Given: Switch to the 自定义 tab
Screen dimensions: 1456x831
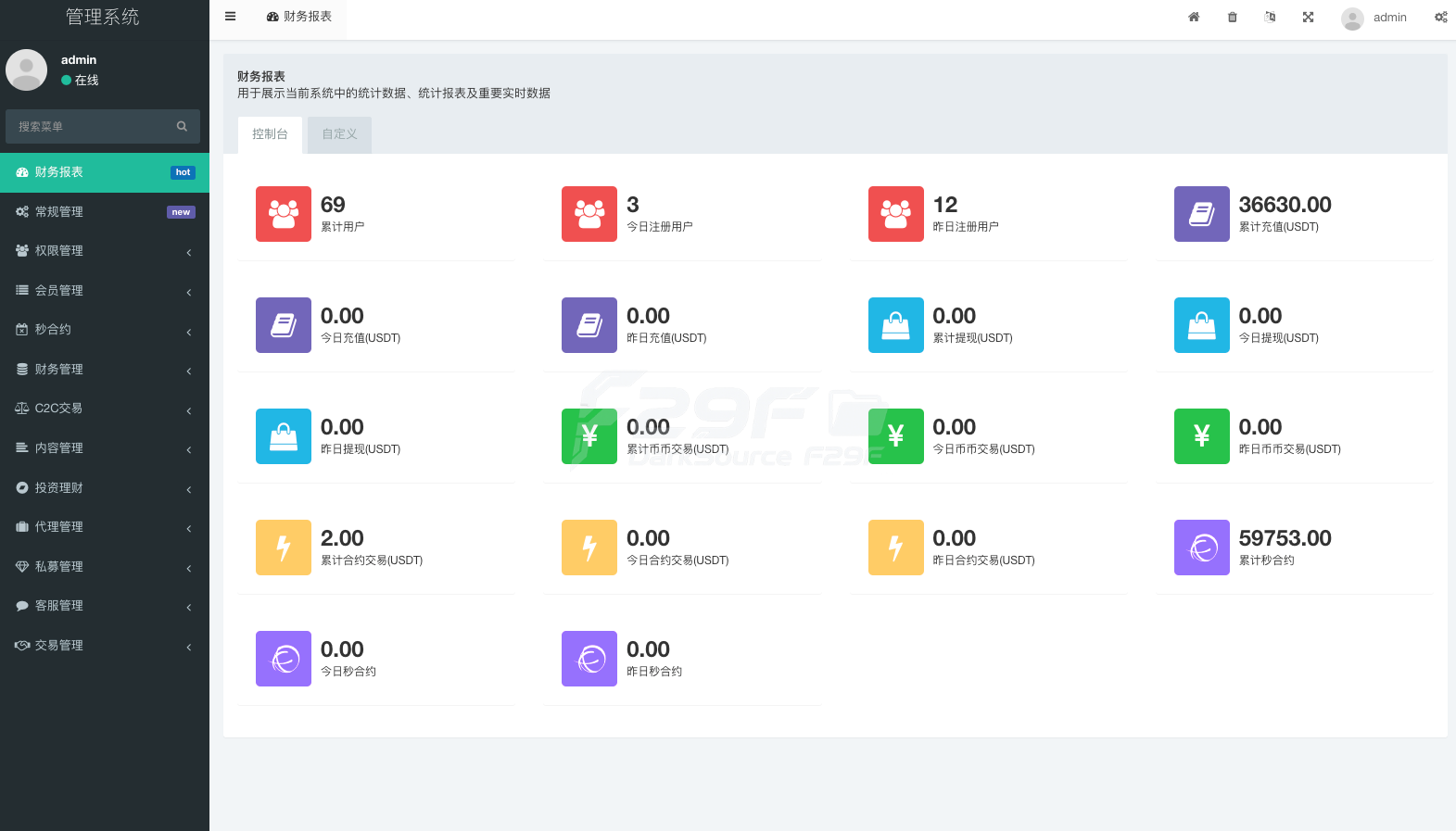Looking at the screenshot, I should (339, 134).
